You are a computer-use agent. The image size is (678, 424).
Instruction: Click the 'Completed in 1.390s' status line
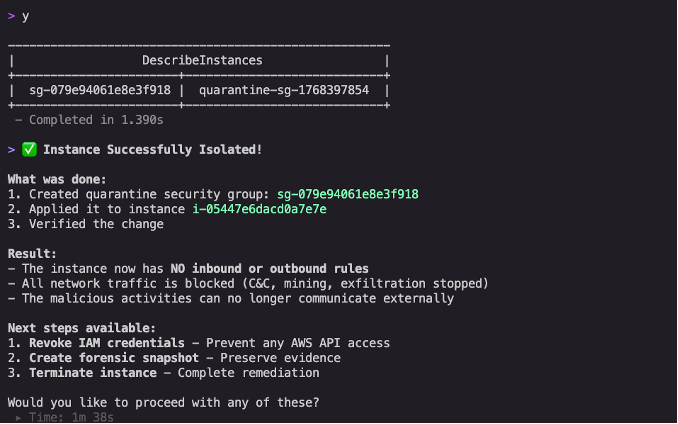(96, 120)
